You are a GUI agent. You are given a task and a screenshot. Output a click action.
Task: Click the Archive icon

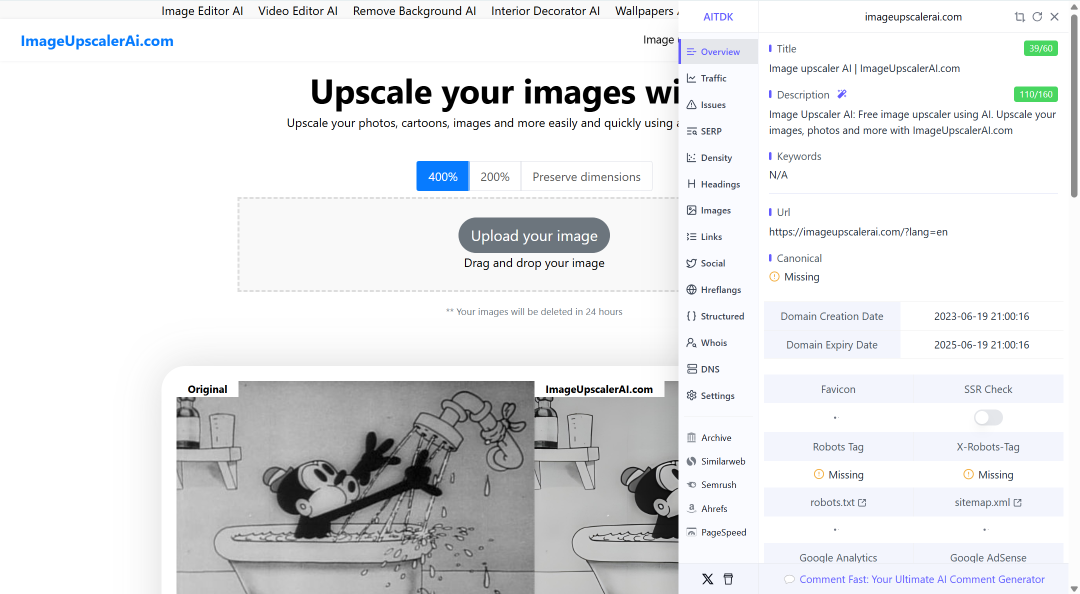pyautogui.click(x=692, y=438)
